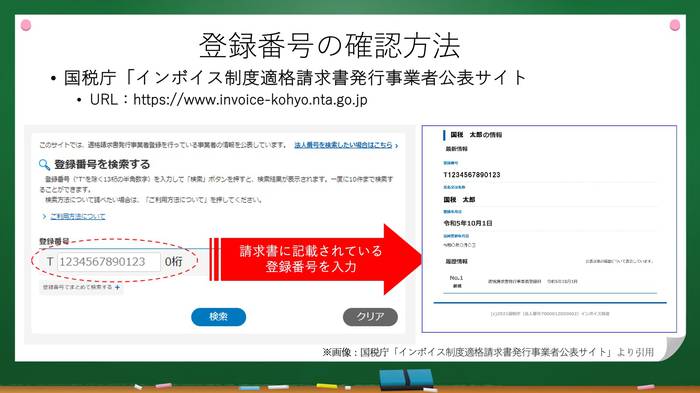Click the 0桁 digit counter label
700x393 pixels.
[x=174, y=262]
